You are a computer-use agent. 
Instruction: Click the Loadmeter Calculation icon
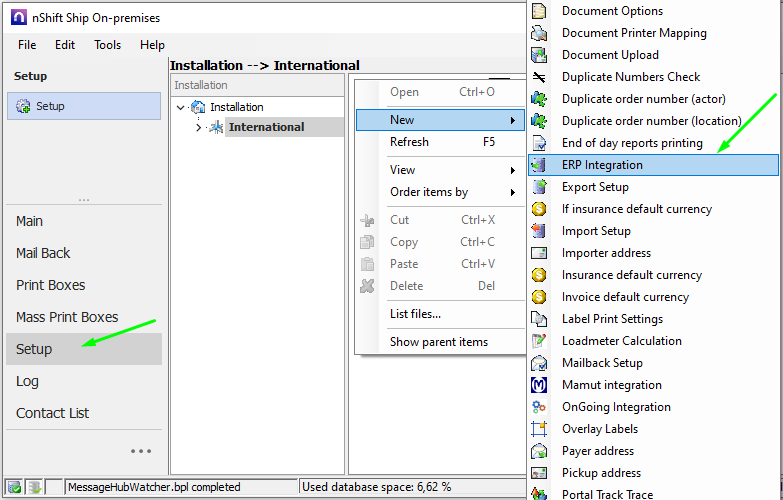pyautogui.click(x=539, y=341)
